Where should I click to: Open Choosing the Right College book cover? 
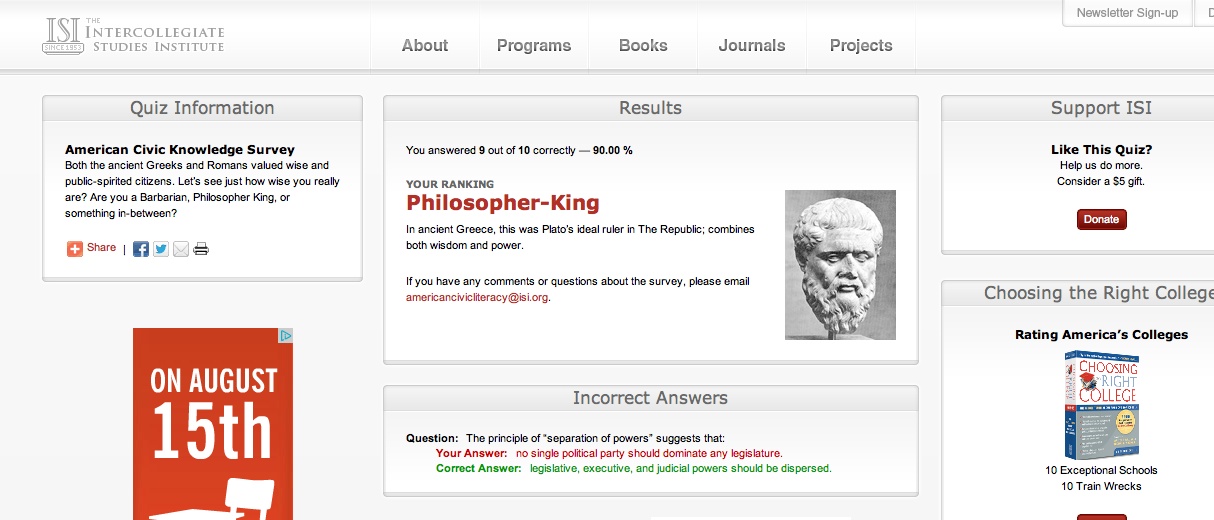(x=1101, y=405)
